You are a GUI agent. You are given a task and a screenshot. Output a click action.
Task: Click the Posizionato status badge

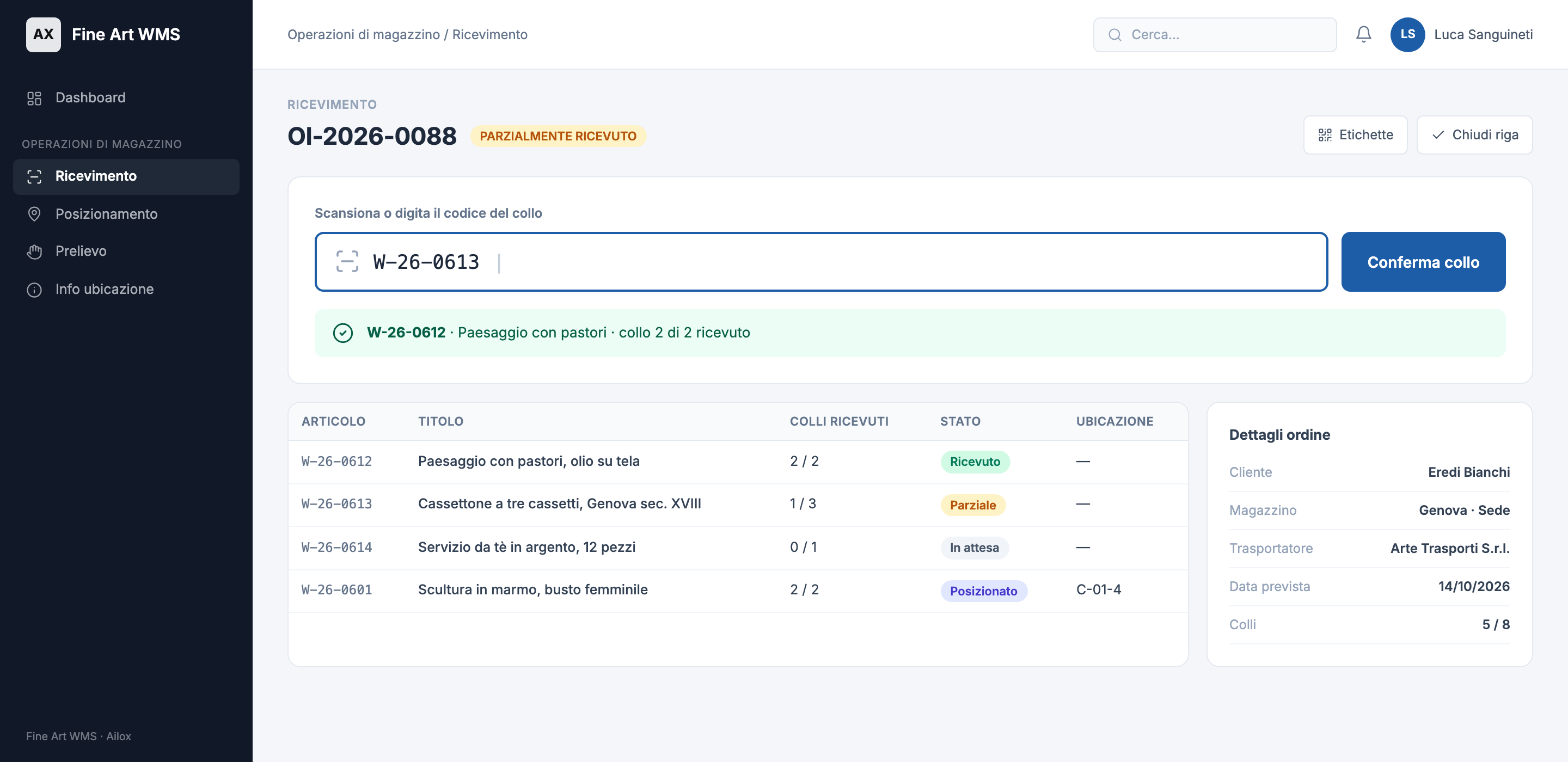click(983, 591)
